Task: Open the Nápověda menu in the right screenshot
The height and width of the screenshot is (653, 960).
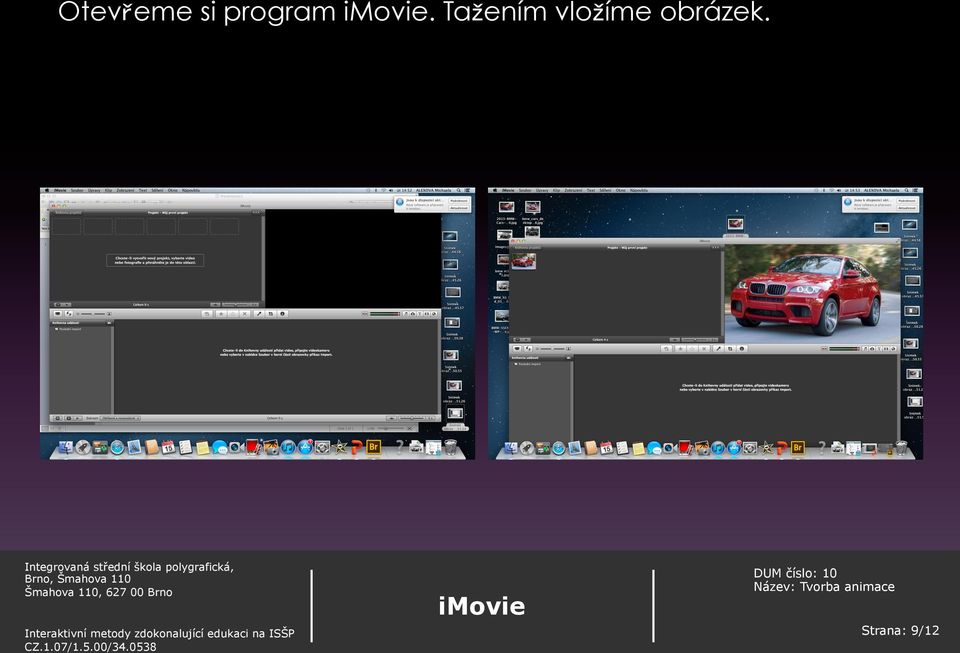Action: pyautogui.click(x=639, y=190)
